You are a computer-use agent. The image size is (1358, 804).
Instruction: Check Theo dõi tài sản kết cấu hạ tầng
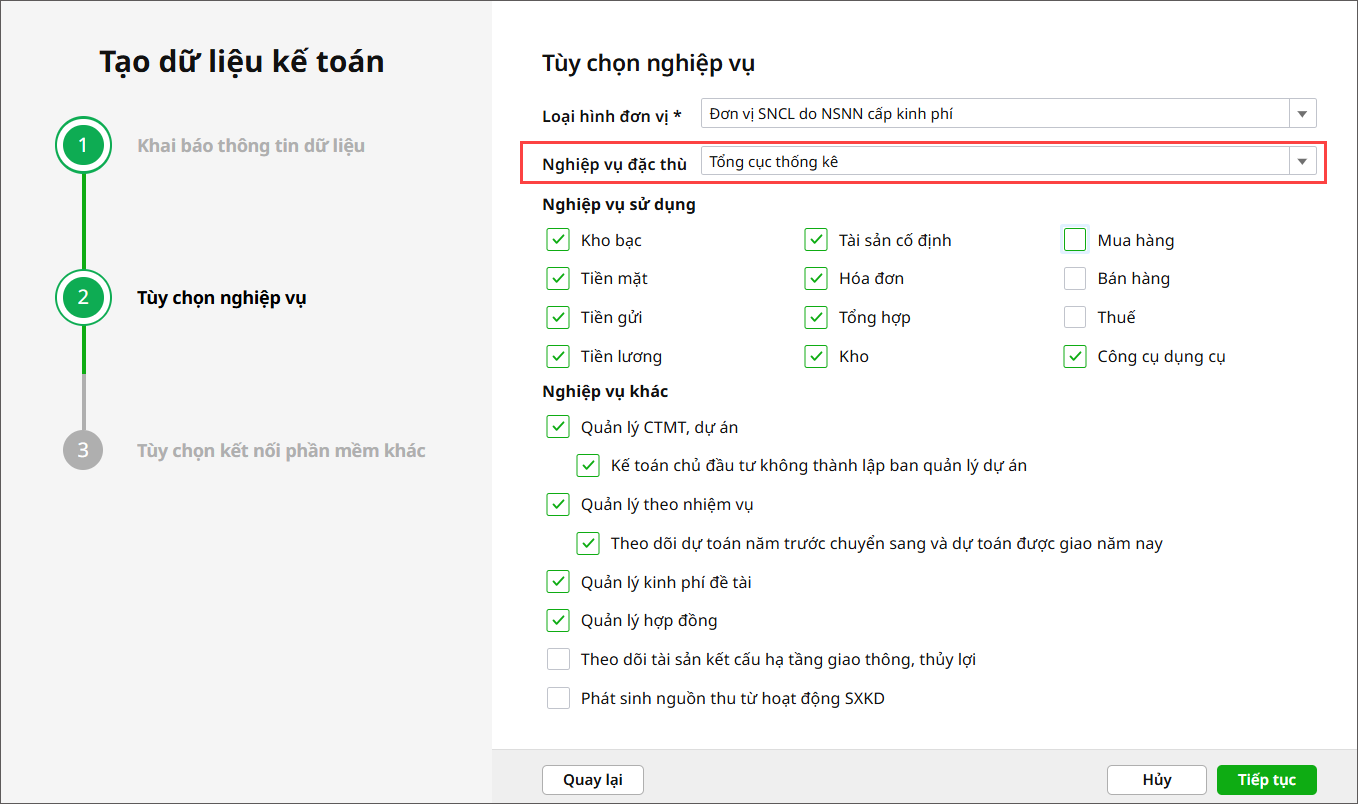558,660
